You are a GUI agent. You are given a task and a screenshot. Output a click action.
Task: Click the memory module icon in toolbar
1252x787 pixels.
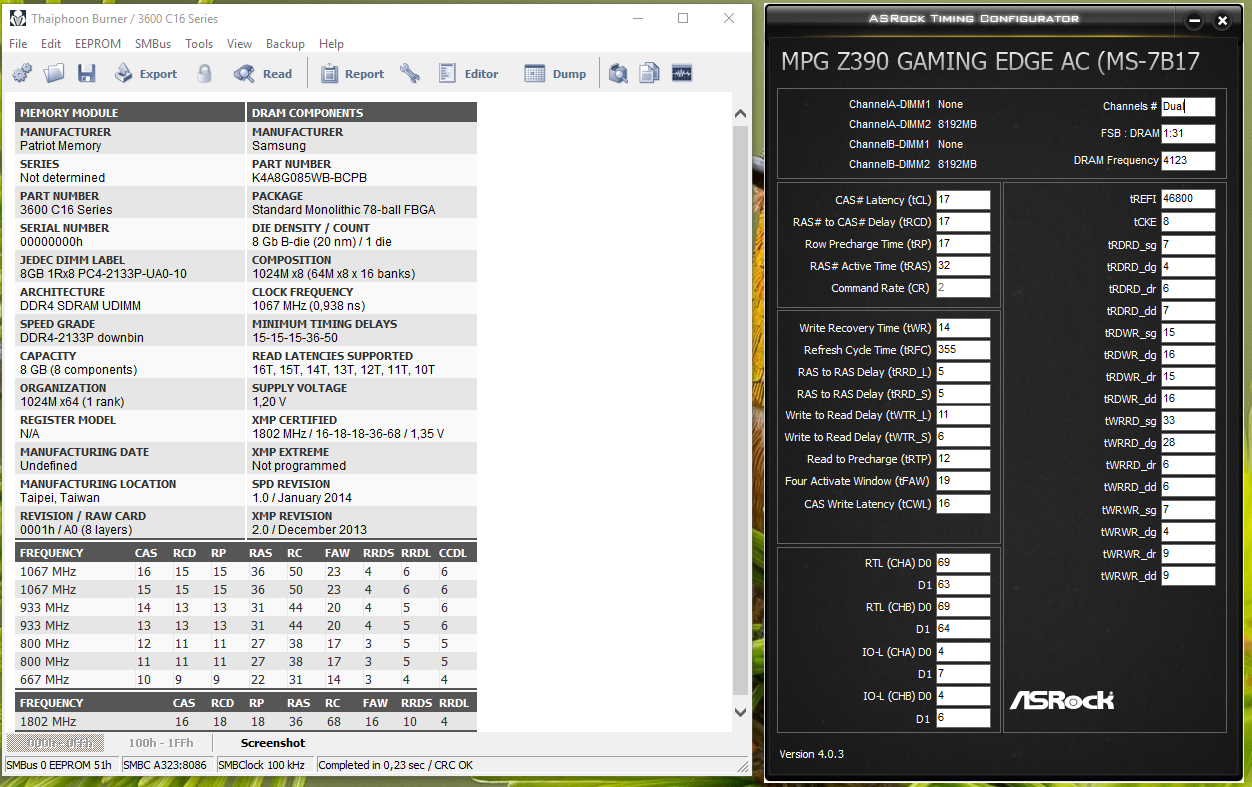coord(682,73)
